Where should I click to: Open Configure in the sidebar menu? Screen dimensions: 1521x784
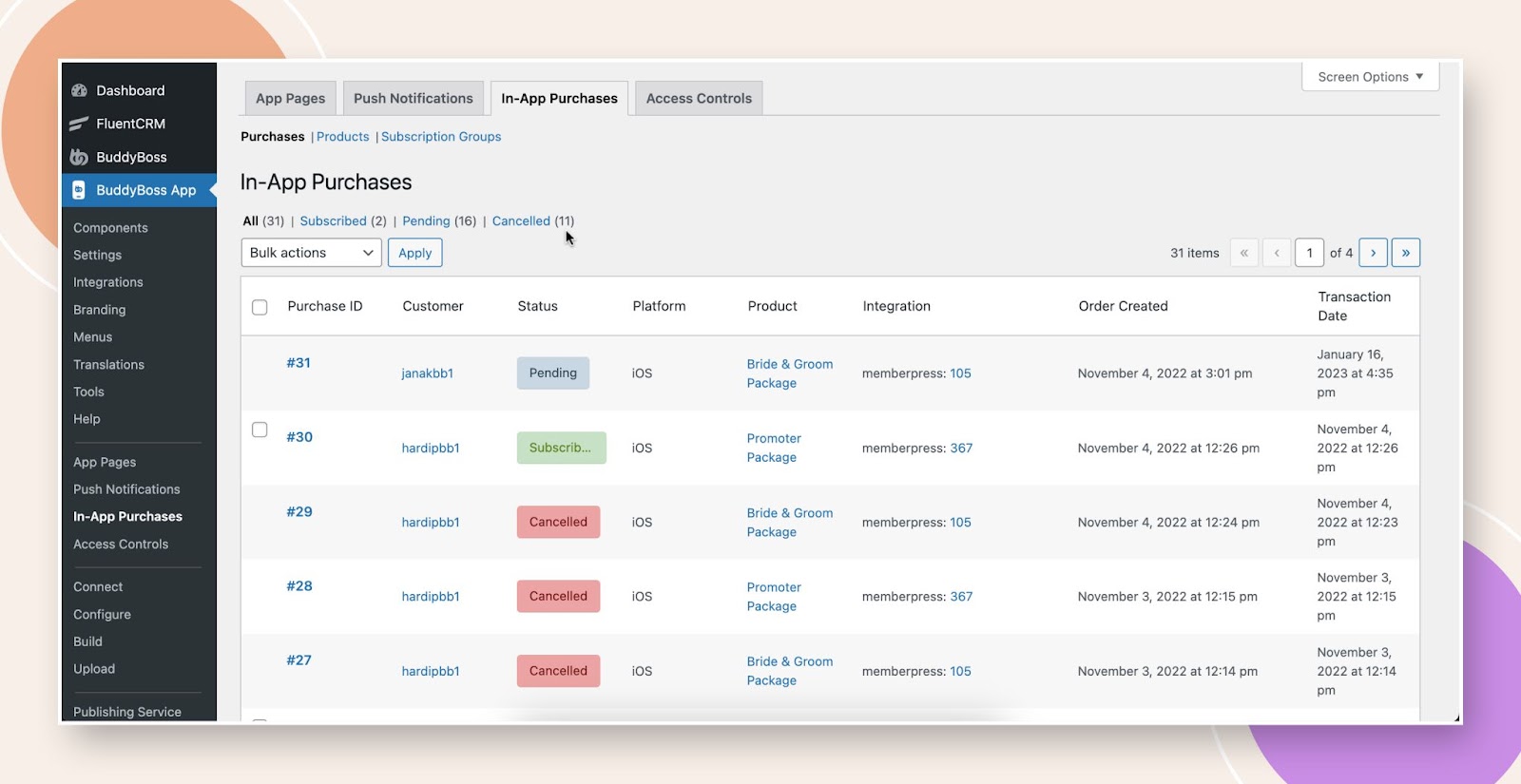102,615
